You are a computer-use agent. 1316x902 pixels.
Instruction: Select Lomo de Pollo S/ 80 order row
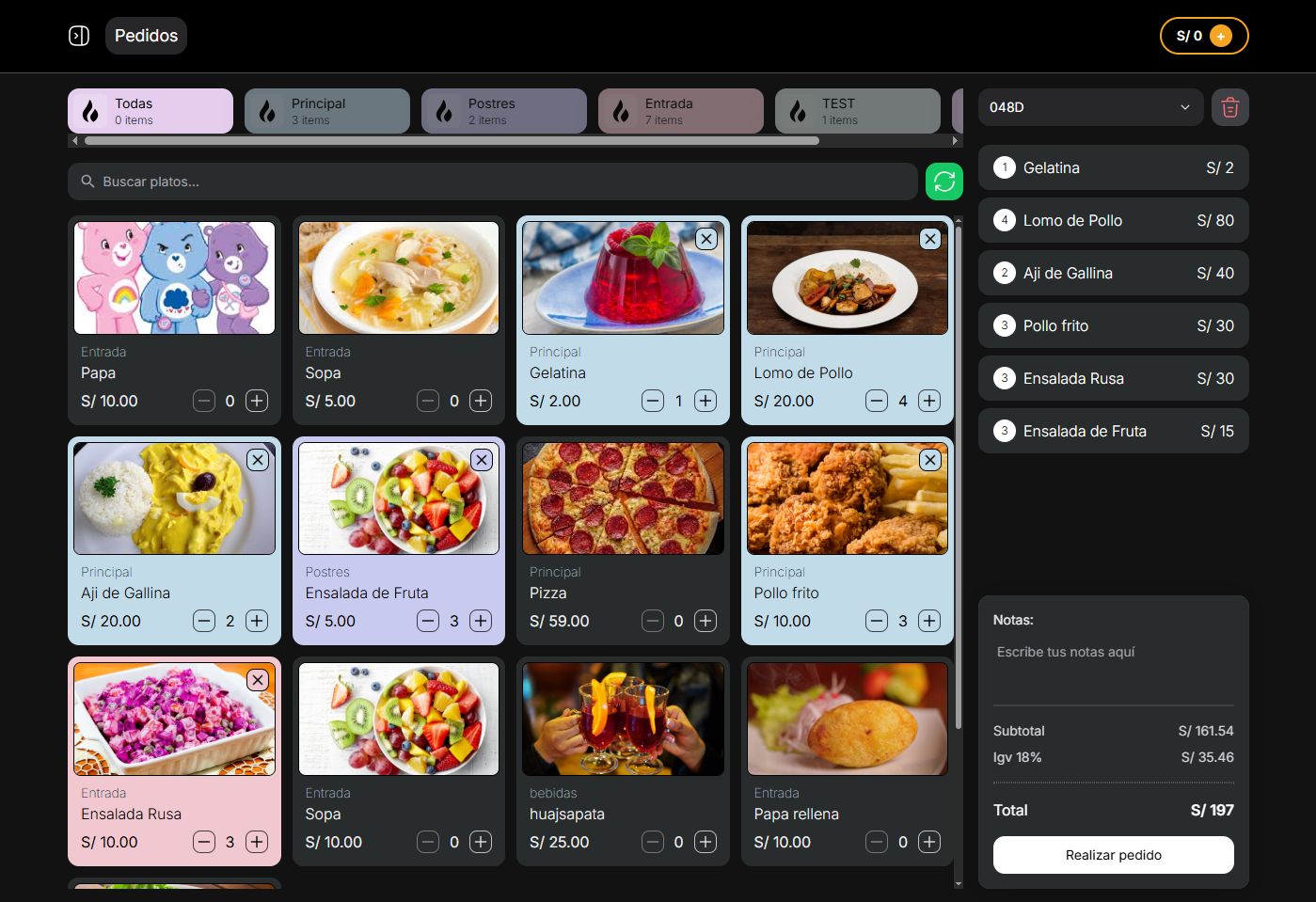click(x=1114, y=220)
